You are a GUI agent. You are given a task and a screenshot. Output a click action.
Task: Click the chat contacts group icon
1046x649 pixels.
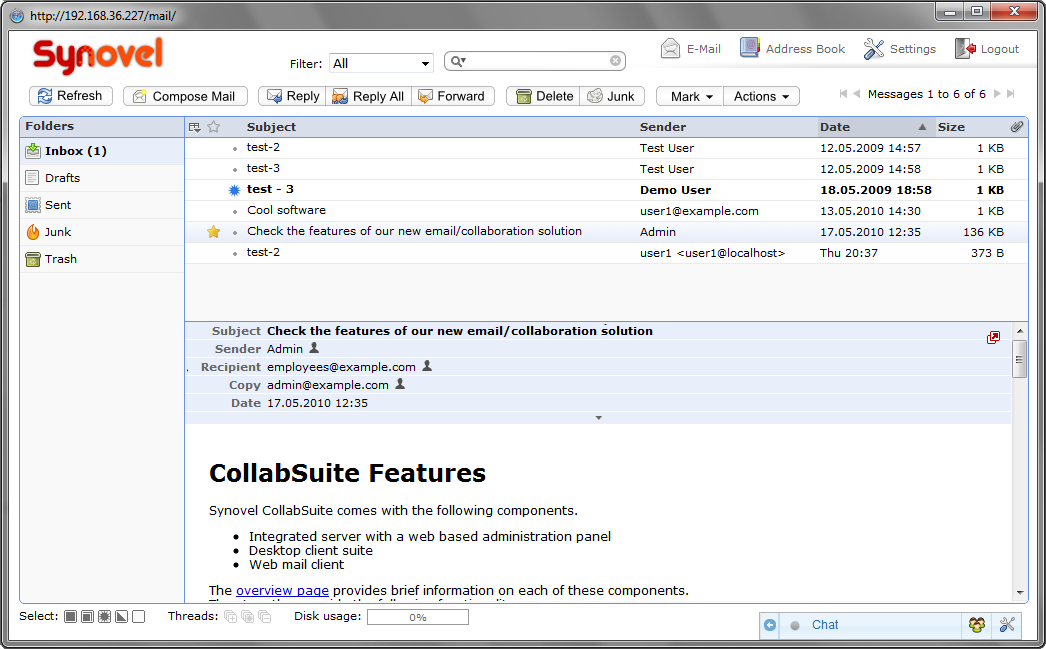[x=976, y=625]
